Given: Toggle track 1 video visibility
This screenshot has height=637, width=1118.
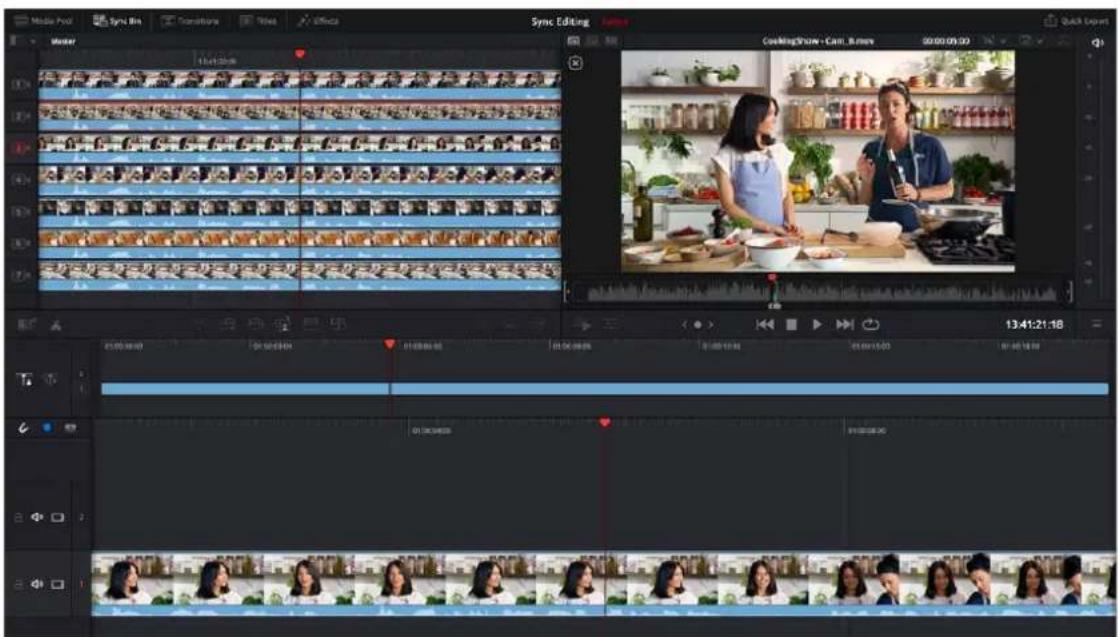Looking at the screenshot, I should (x=58, y=584).
